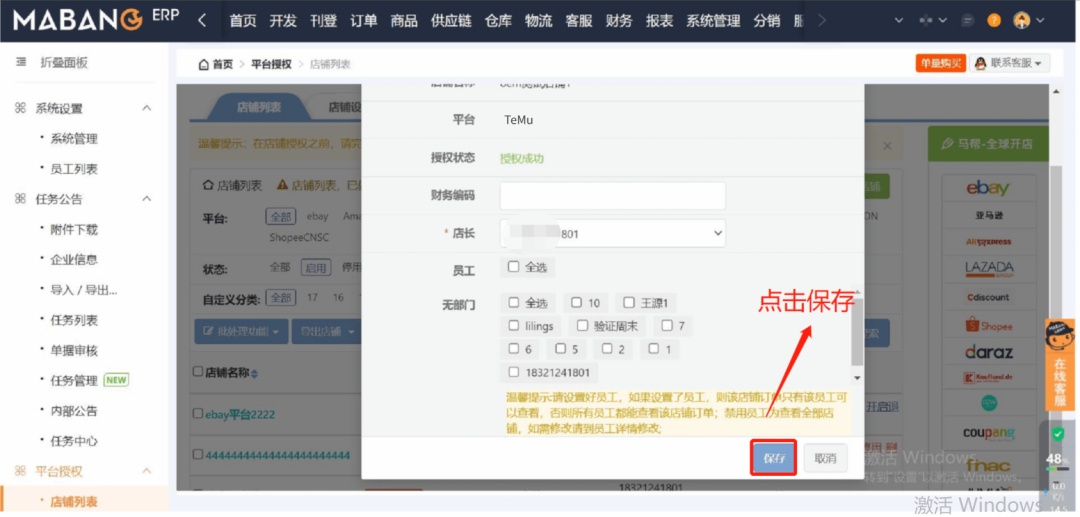Image resolution: width=1080 pixels, height=517 pixels.
Task: Click the Shopee platform logo
Action: [x=988, y=325]
